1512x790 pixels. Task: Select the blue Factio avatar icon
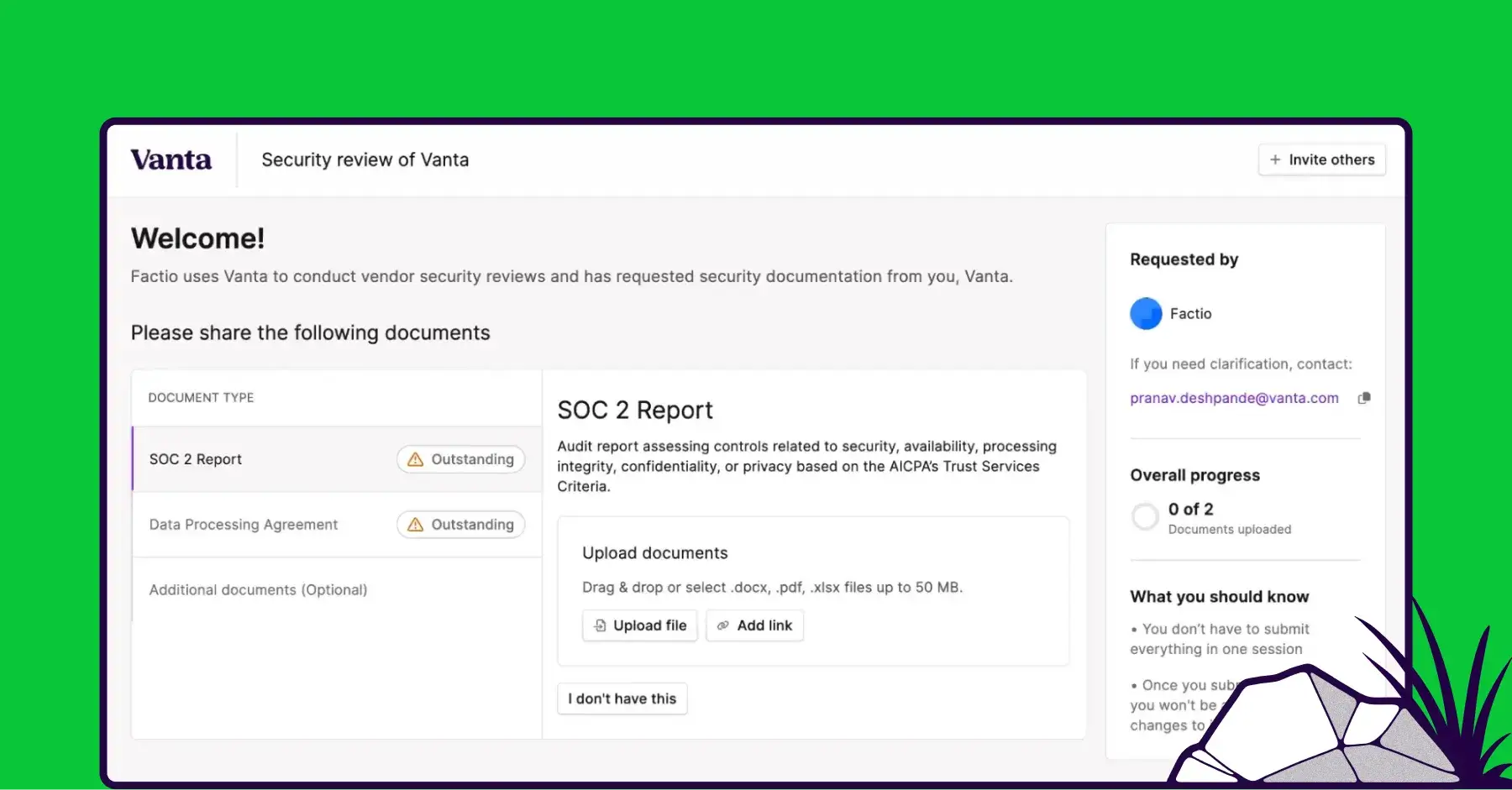(x=1145, y=313)
